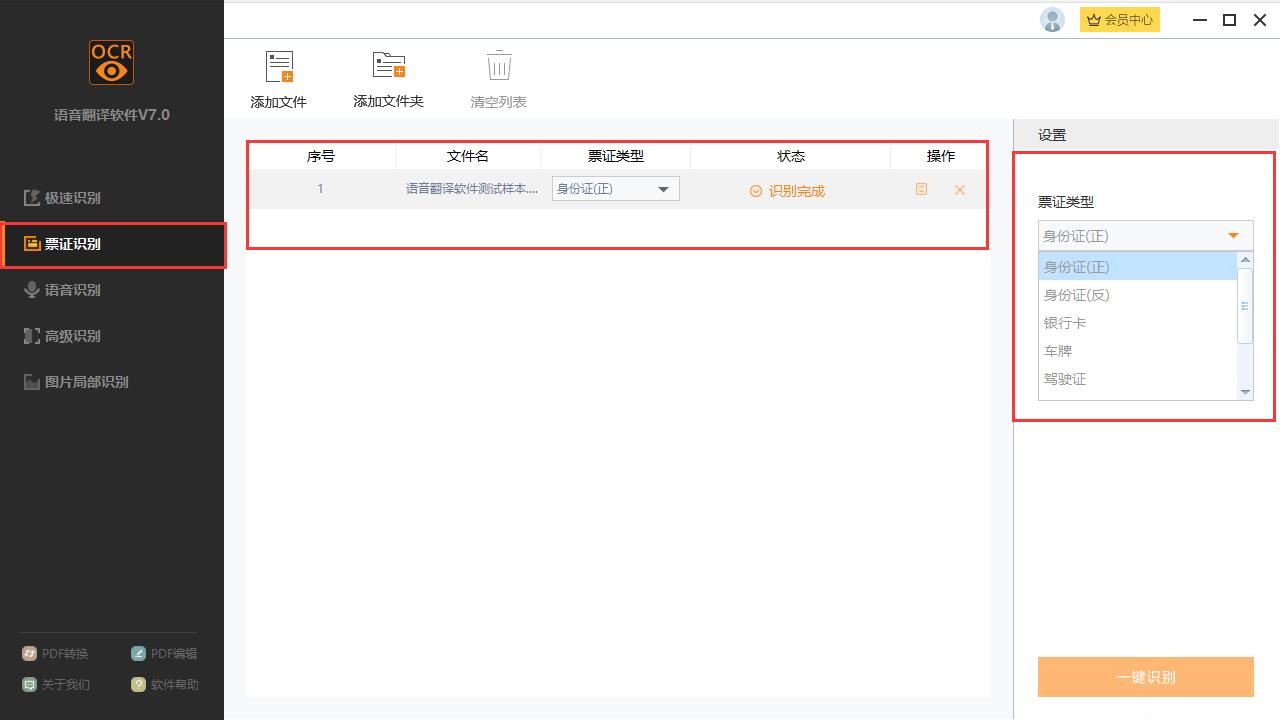
Task: Delete the file row using the X icon
Action: (x=959, y=189)
